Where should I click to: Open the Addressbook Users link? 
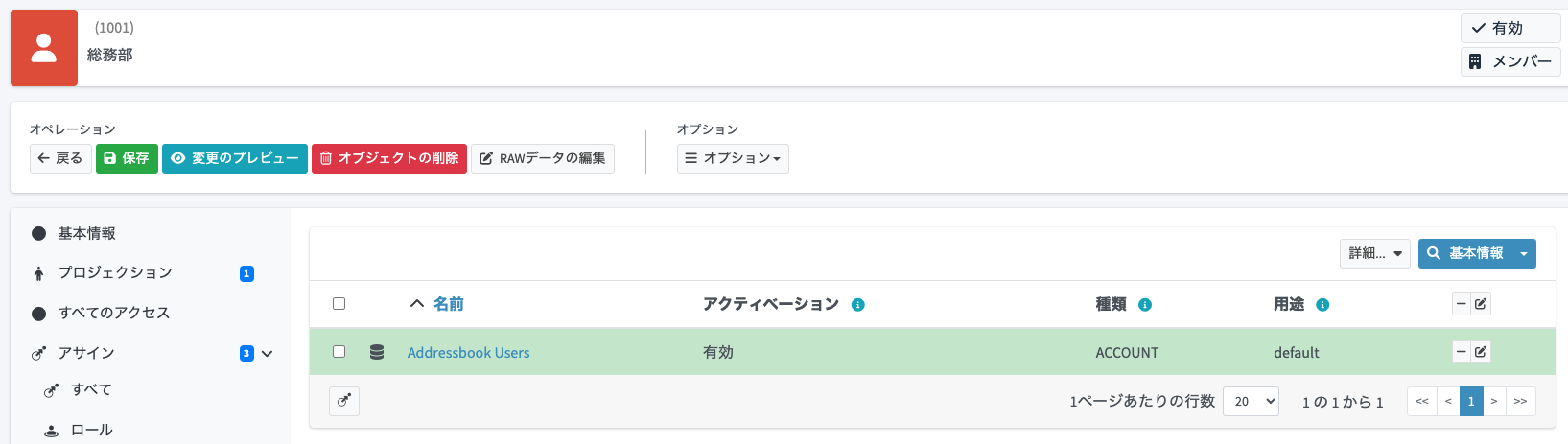click(x=468, y=353)
